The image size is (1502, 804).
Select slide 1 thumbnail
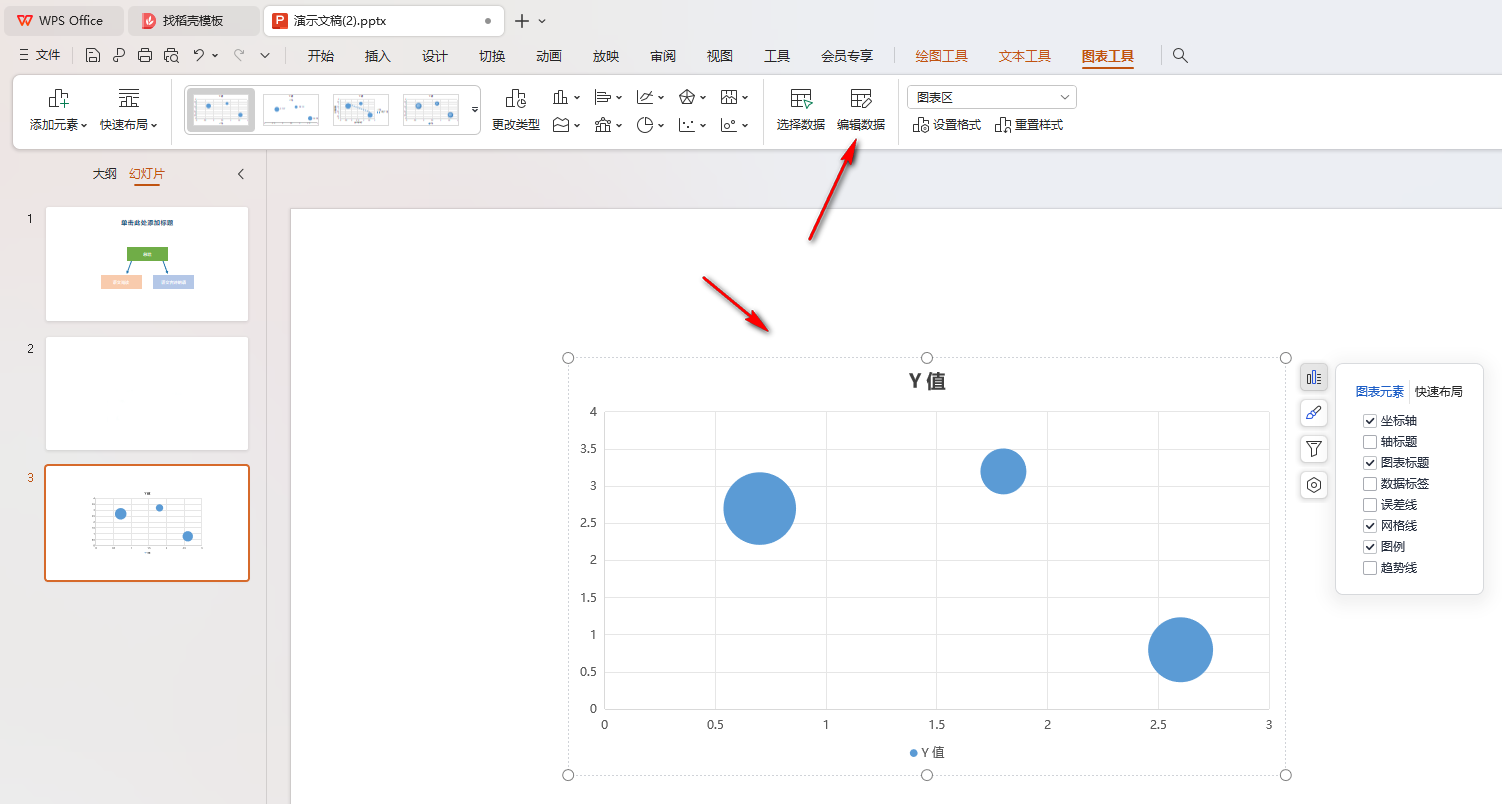click(x=147, y=264)
